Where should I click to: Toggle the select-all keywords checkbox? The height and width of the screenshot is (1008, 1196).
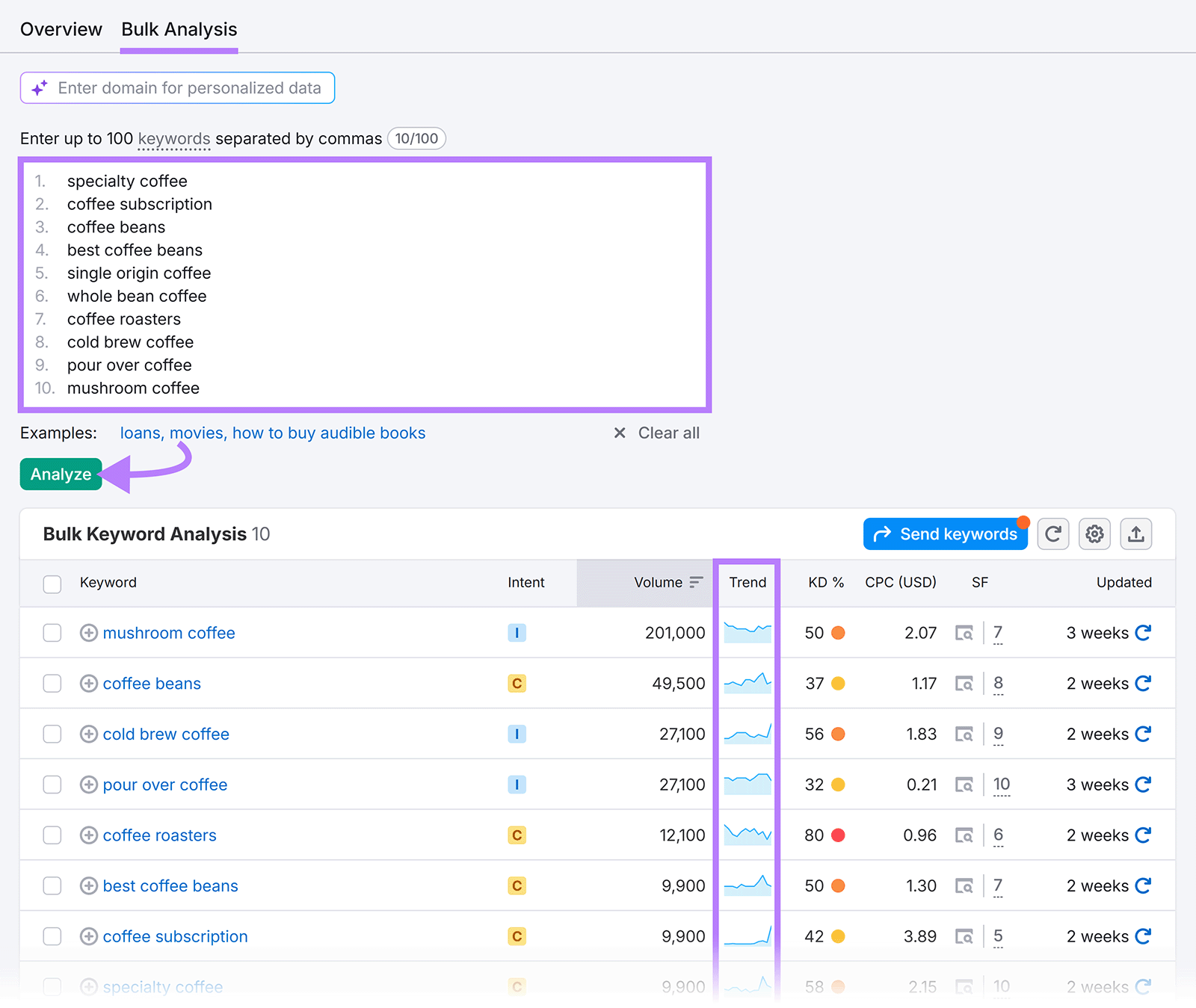[x=52, y=584]
